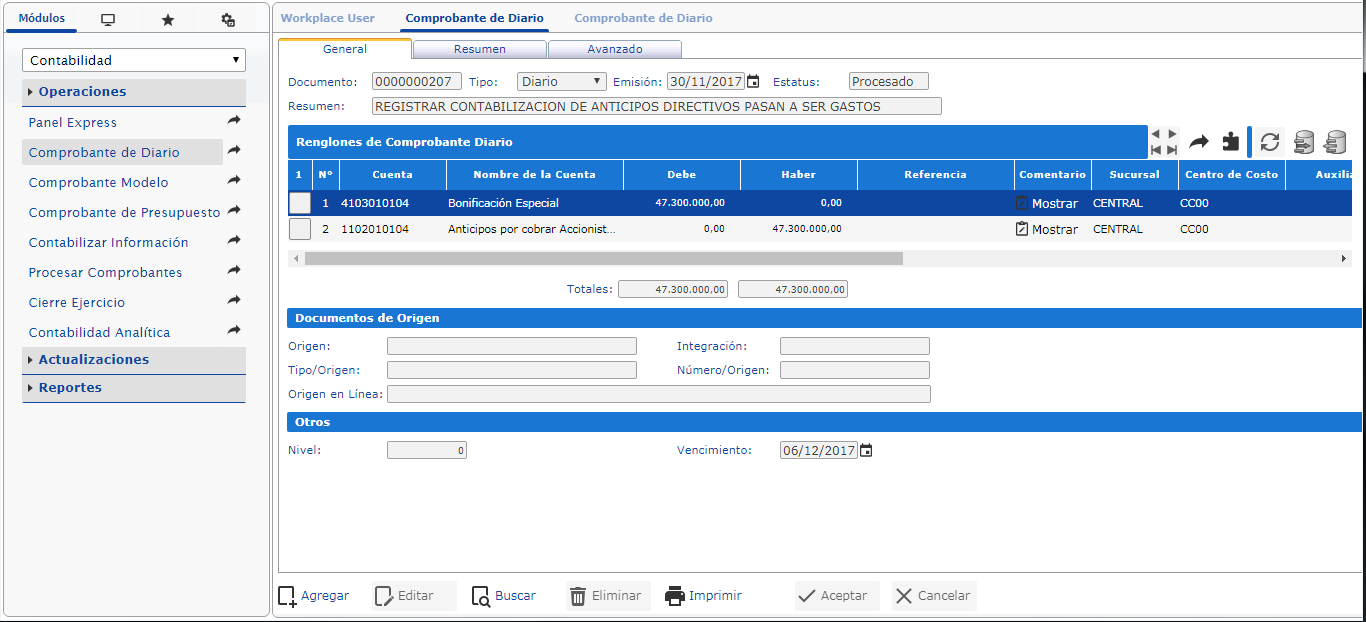This screenshot has width=1366, height=622.
Task: Click the arrow icon next to Contabilidad Analítica
Action: tap(234, 331)
